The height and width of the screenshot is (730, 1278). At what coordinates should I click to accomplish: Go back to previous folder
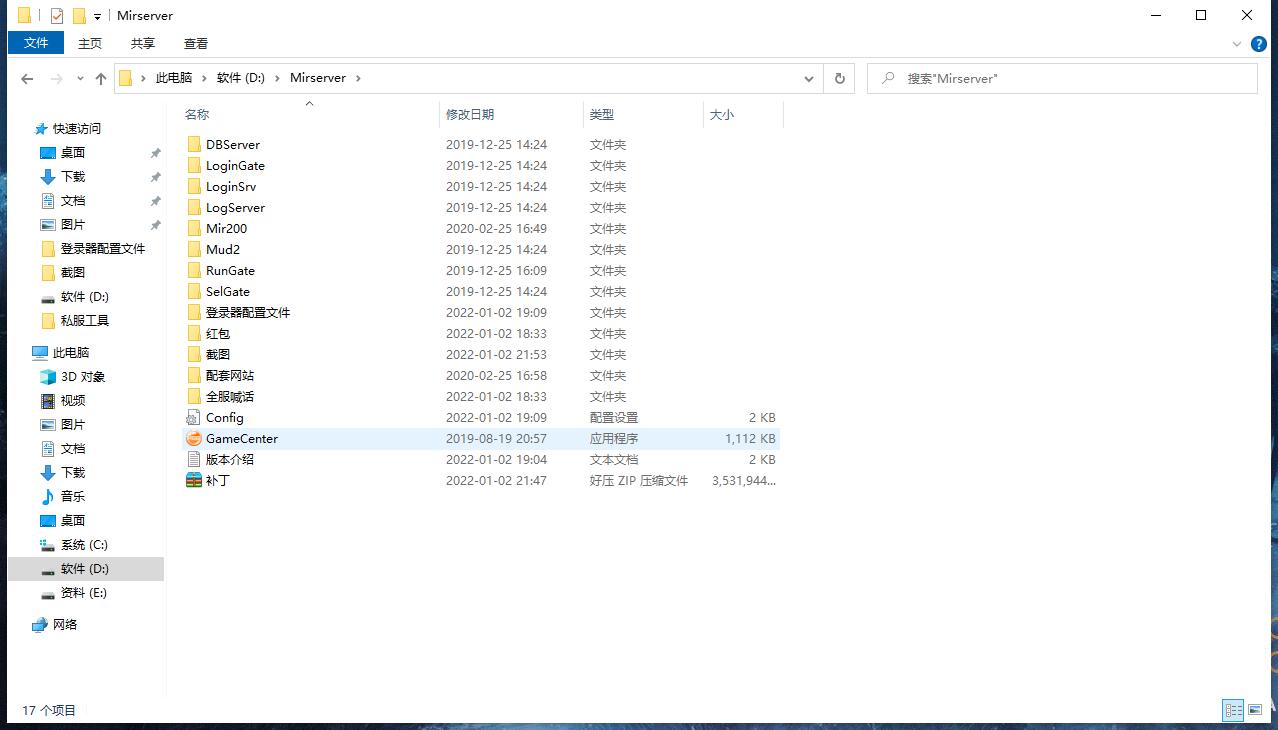point(27,78)
